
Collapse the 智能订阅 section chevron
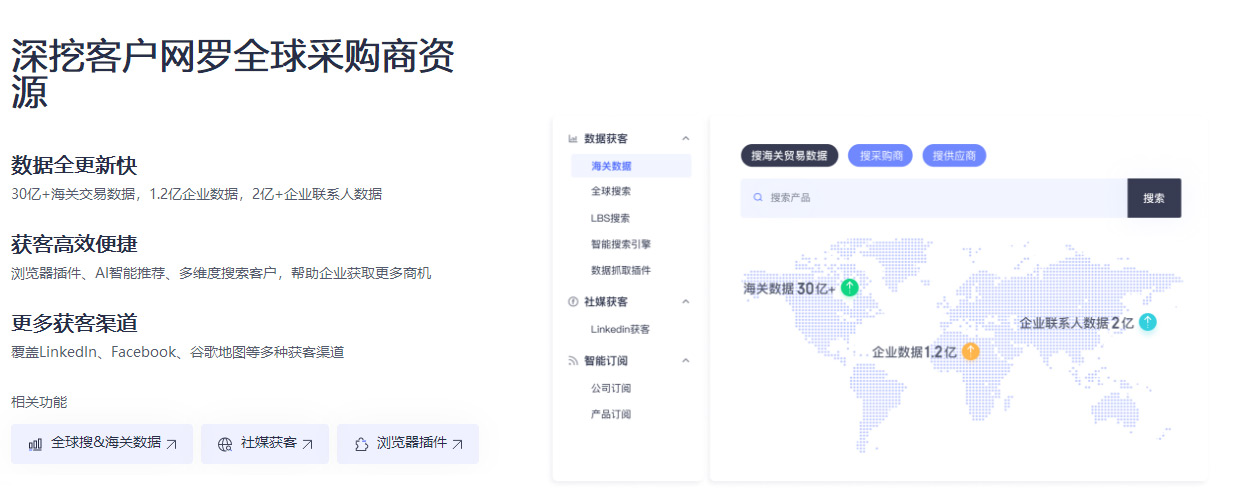(685, 360)
